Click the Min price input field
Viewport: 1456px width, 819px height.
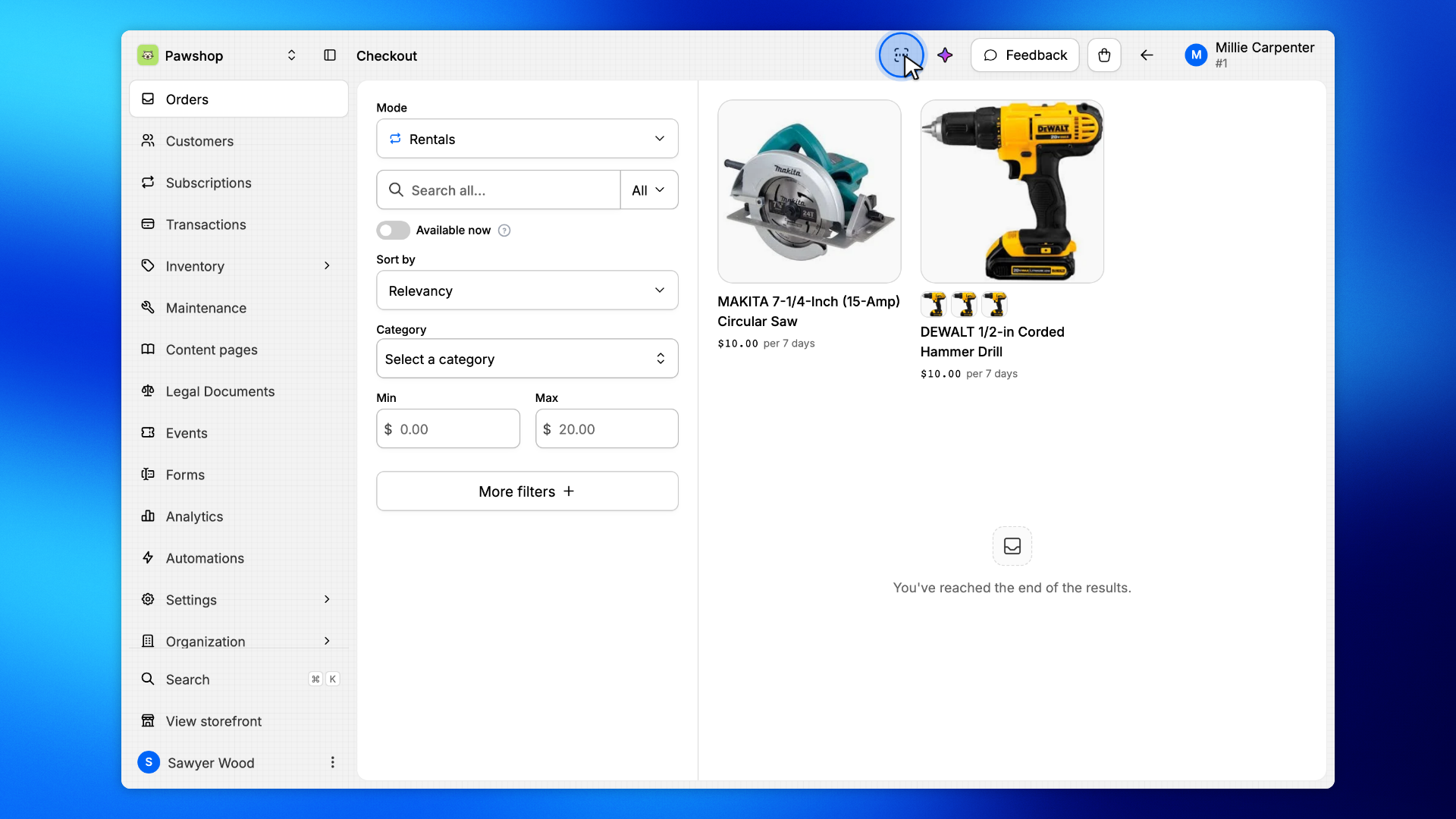[x=448, y=429]
